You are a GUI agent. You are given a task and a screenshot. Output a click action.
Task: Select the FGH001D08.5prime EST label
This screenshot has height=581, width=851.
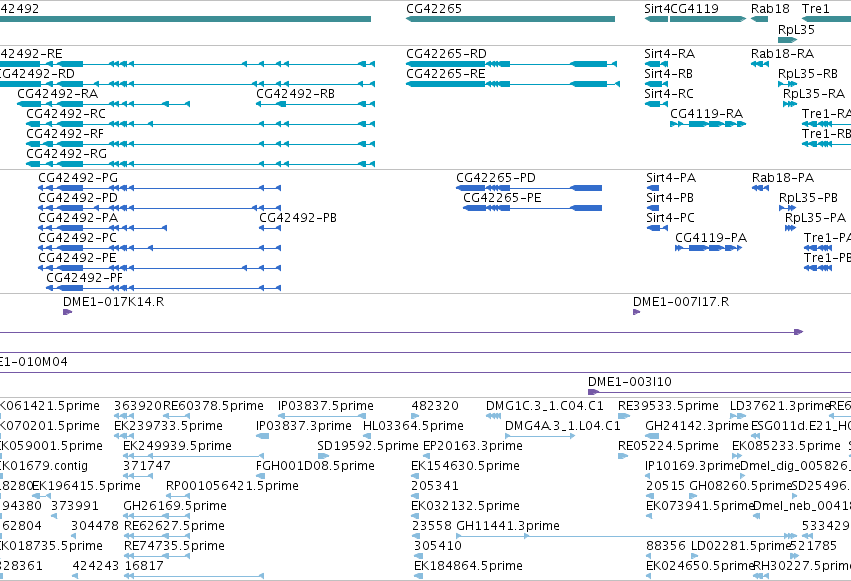315,466
